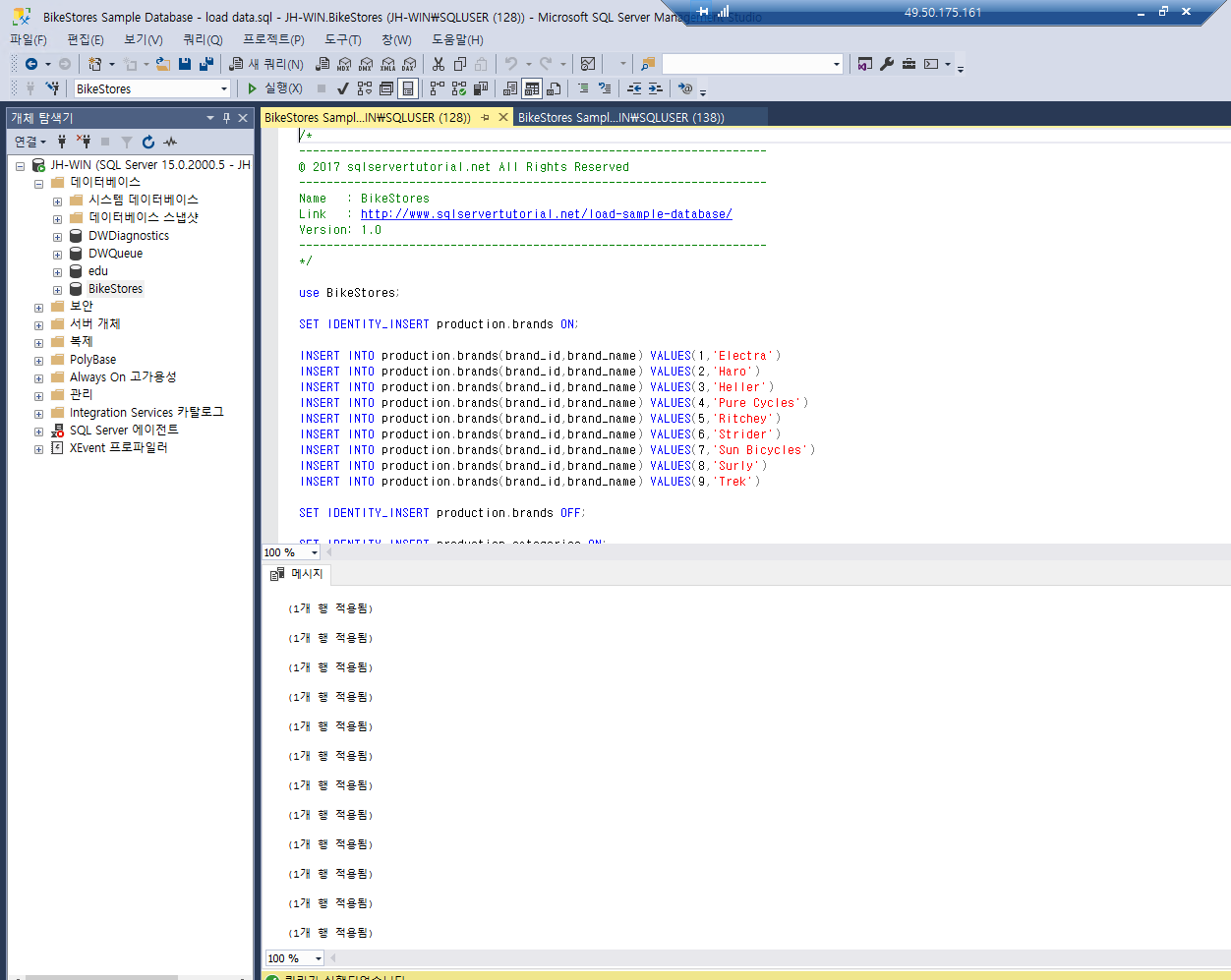Screen dimensions: 1231x980
Task: Select Results to Text output mode
Action: (510, 88)
